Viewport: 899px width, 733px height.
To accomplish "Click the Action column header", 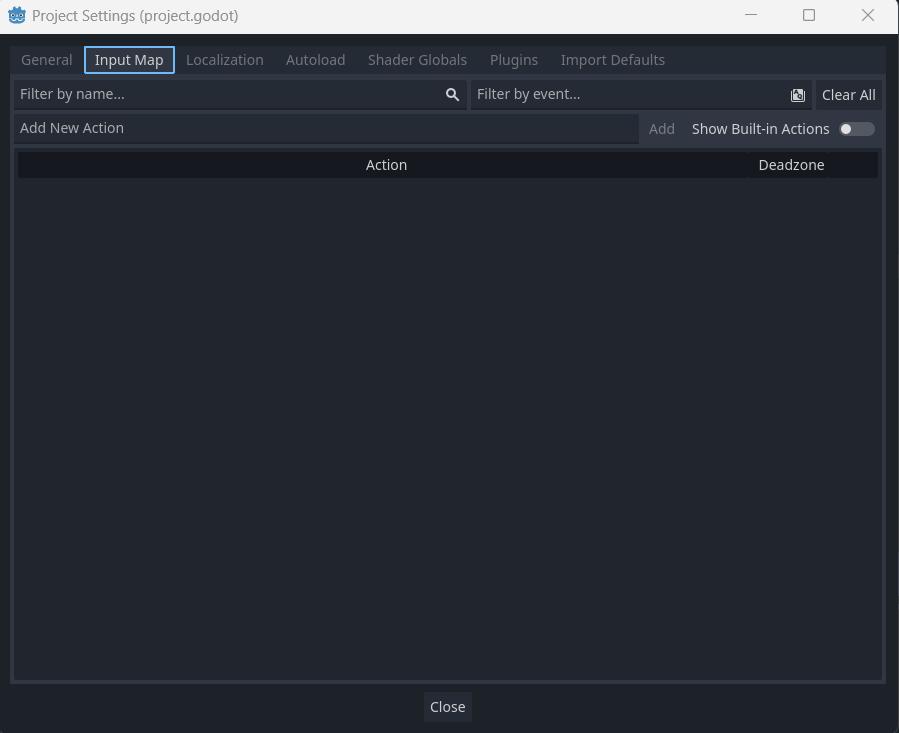I will click(x=383, y=165).
